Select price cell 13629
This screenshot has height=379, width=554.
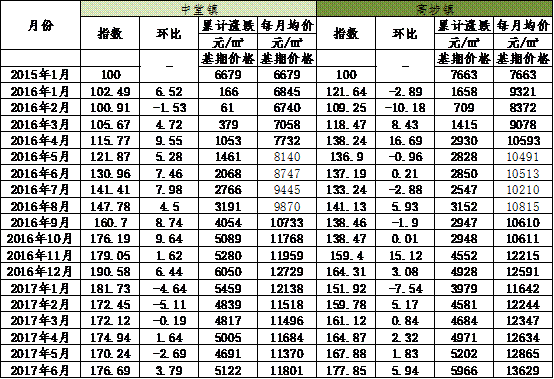click(x=523, y=370)
